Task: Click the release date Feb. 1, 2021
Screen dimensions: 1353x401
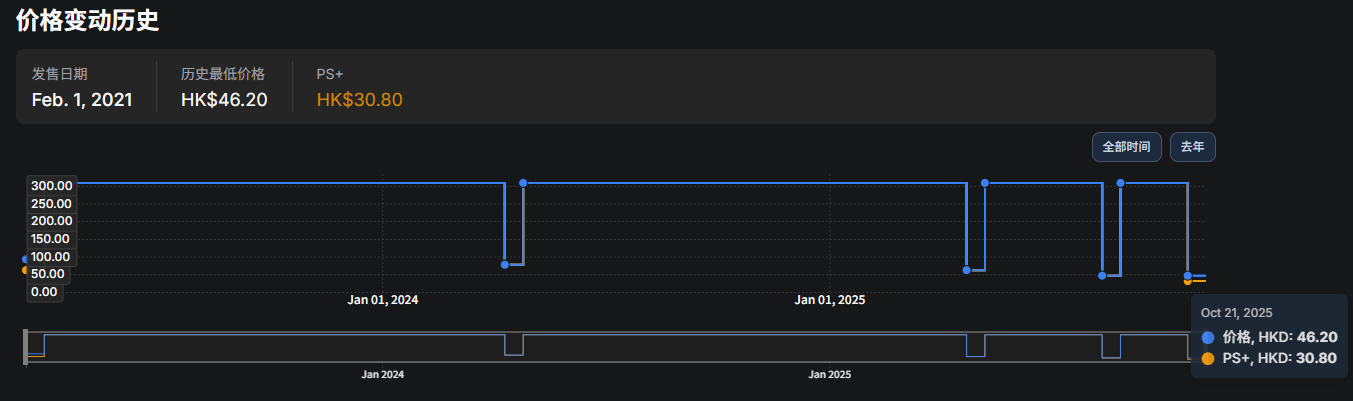Action: pos(82,100)
